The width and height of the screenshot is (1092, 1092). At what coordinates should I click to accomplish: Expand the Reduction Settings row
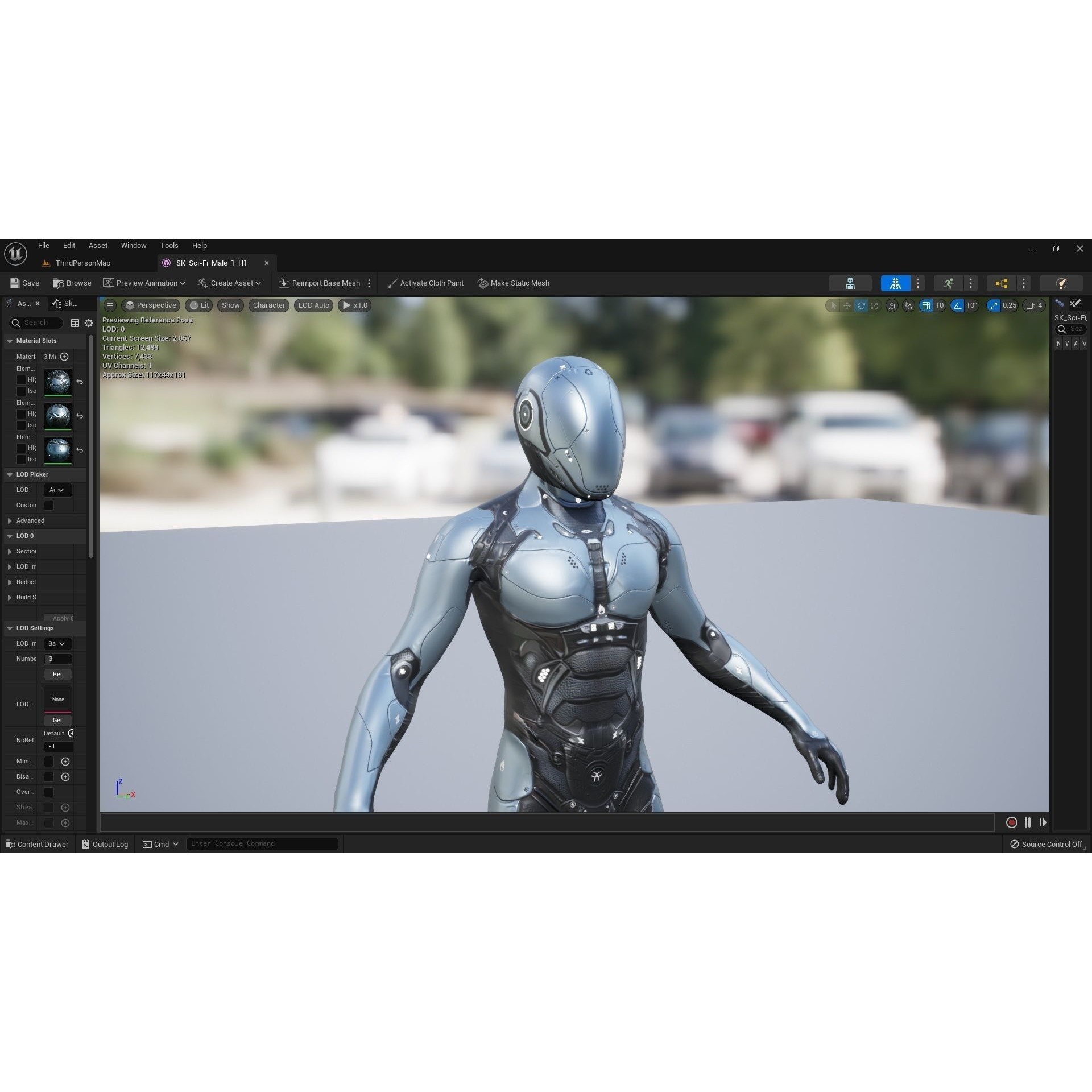point(10,582)
